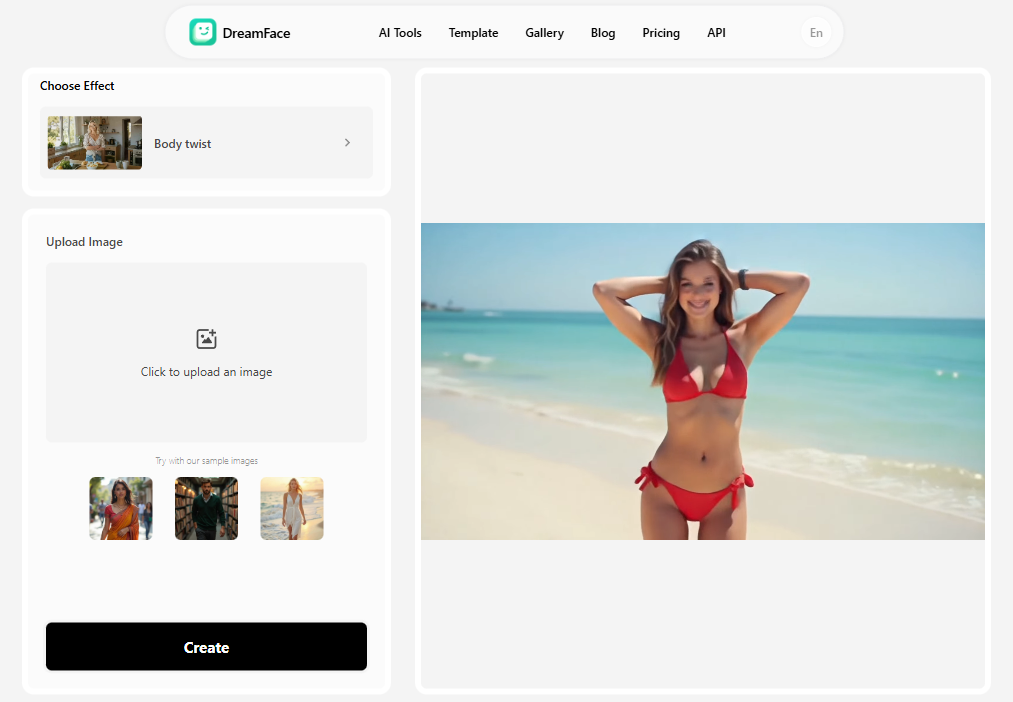1013x702 pixels.
Task: Click the DreamFace smiley logo icon
Action: (203, 32)
